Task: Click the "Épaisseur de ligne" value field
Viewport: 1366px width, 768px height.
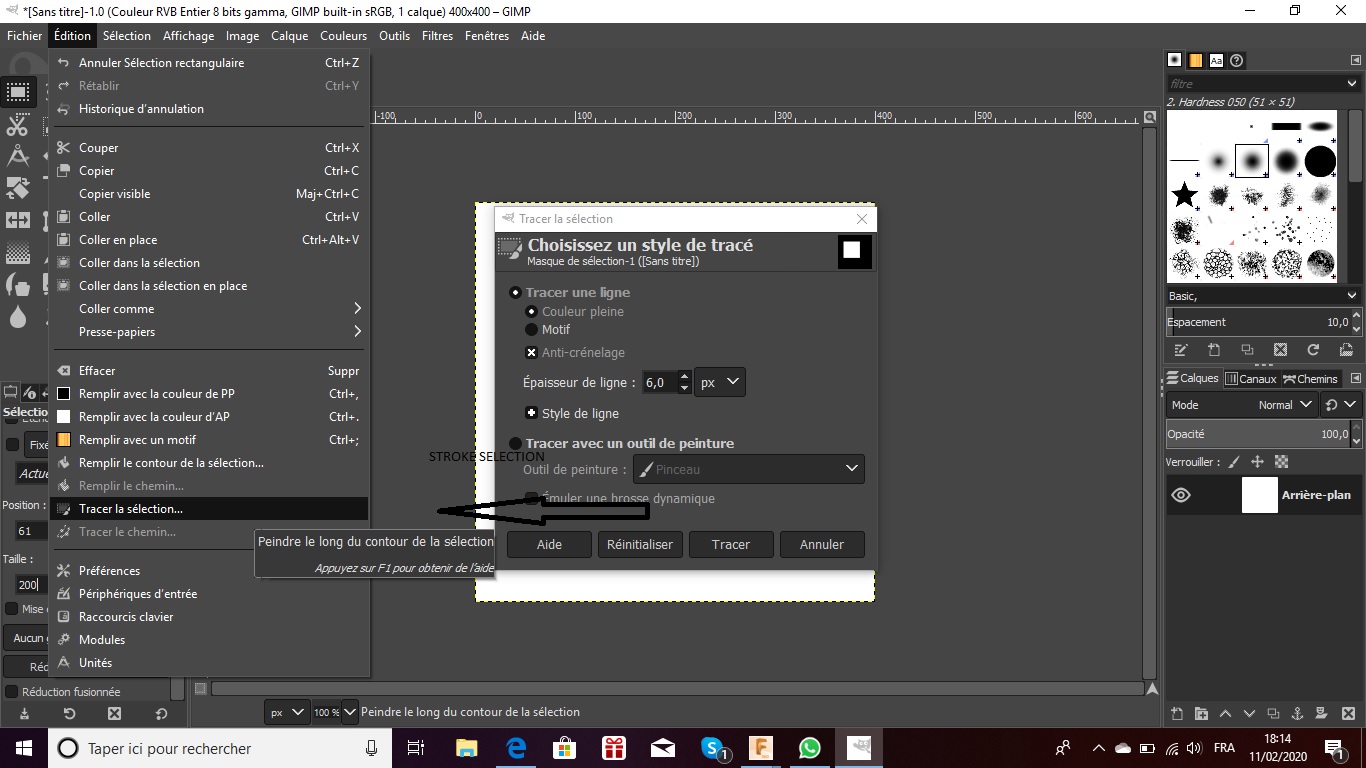Action: [x=659, y=382]
